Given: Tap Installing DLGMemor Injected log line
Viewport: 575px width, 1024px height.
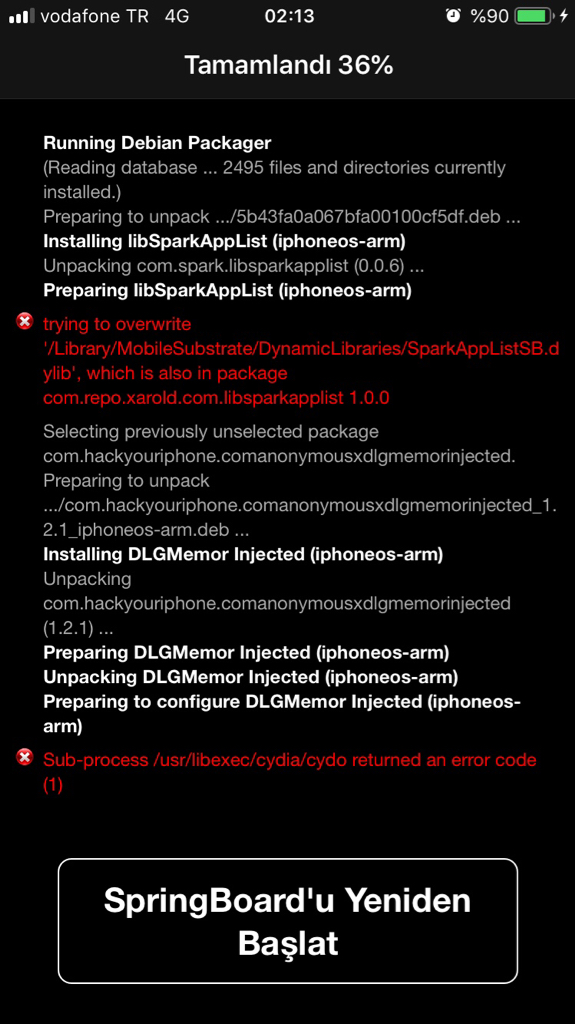Looking at the screenshot, I should [x=243, y=554].
